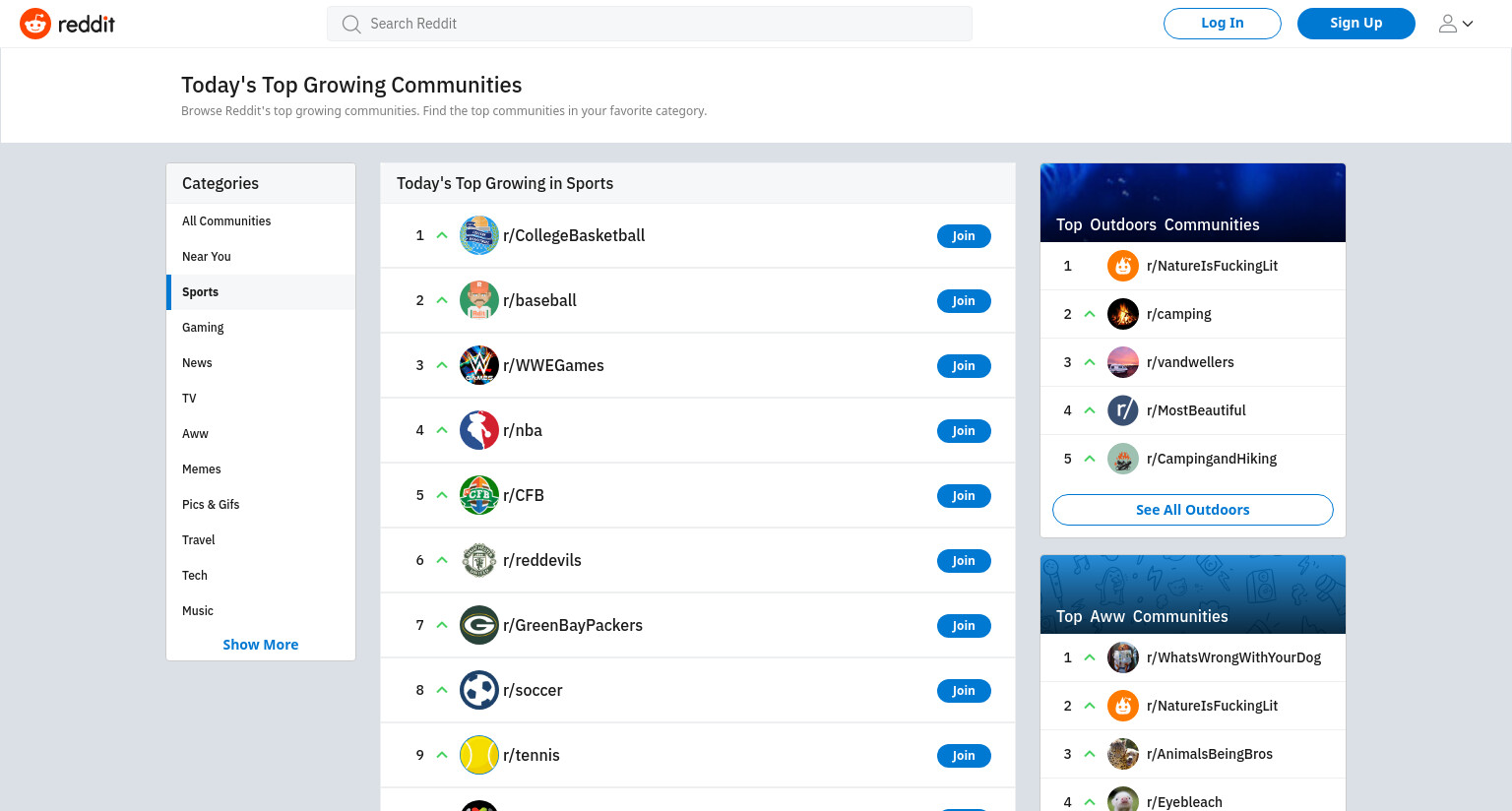
Task: Click NatureIsFuckingLit avatar in Outdoors list
Action: 1123,266
